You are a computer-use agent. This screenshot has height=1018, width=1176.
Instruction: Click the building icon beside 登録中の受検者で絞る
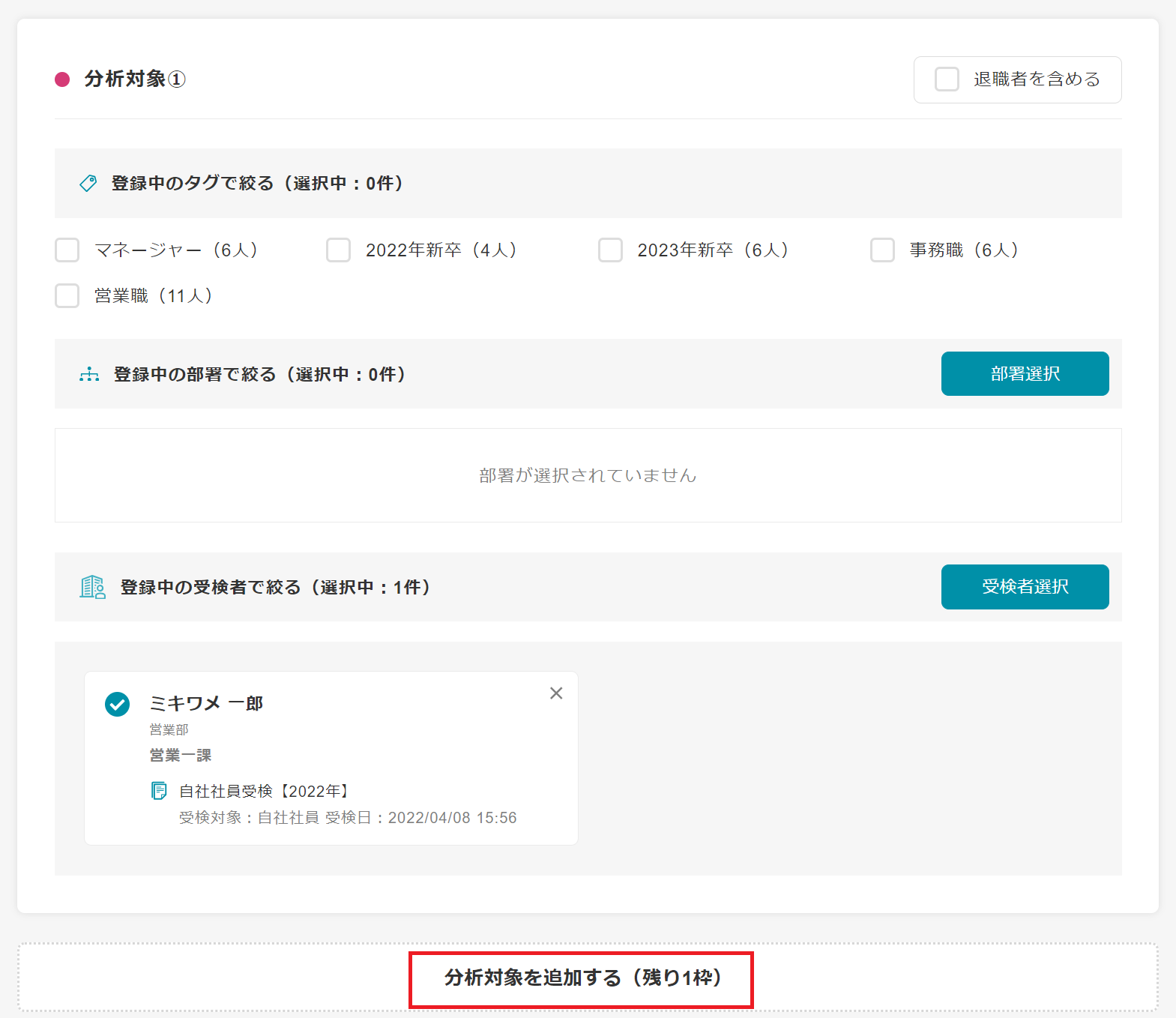[x=92, y=587]
